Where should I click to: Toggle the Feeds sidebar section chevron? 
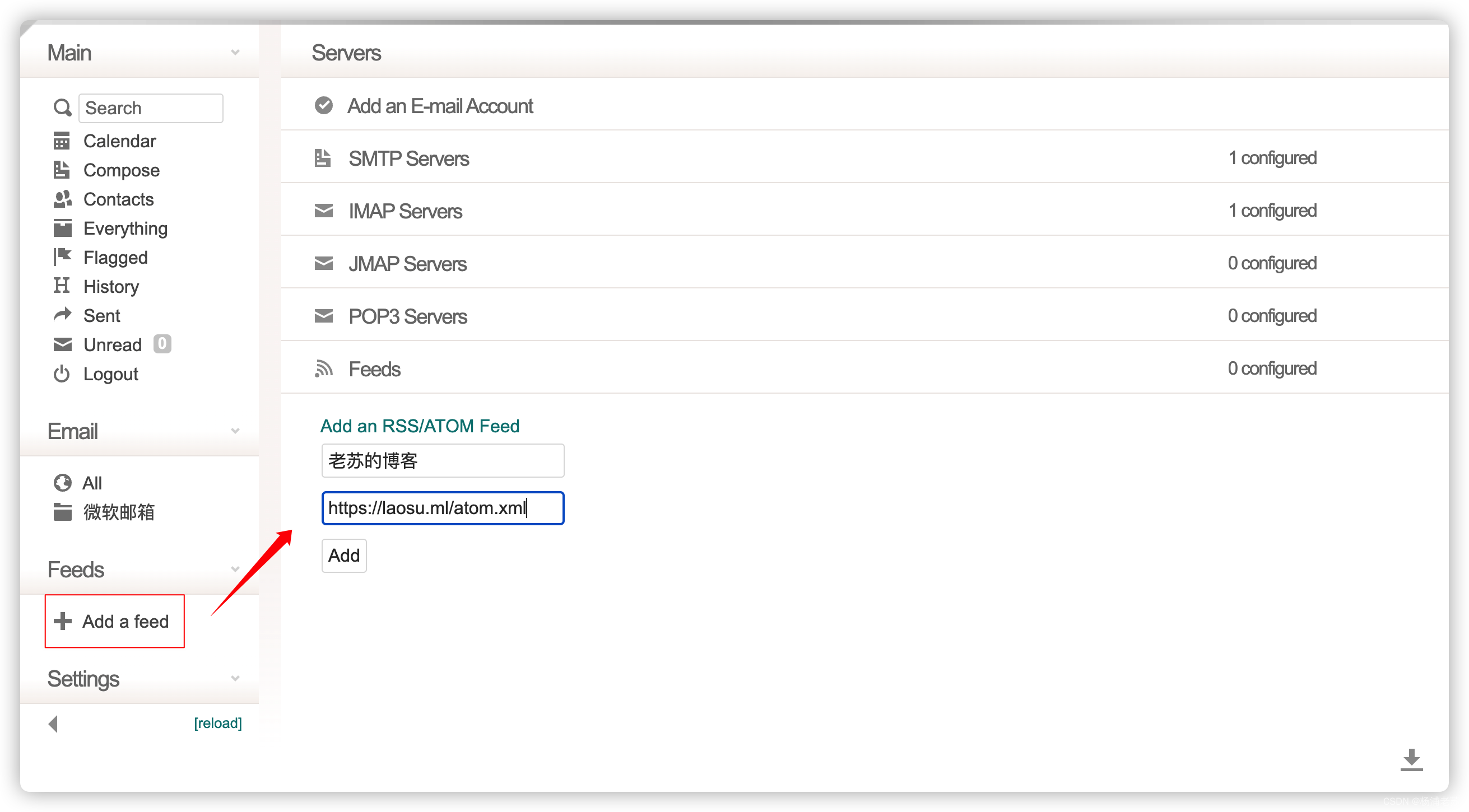click(x=235, y=570)
